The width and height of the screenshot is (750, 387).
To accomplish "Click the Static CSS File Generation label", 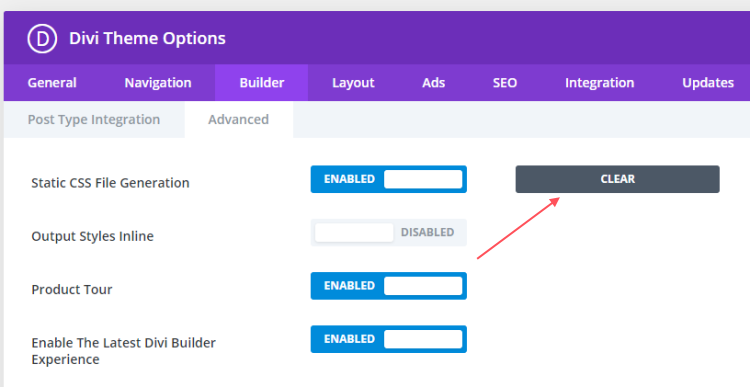I will [x=110, y=183].
